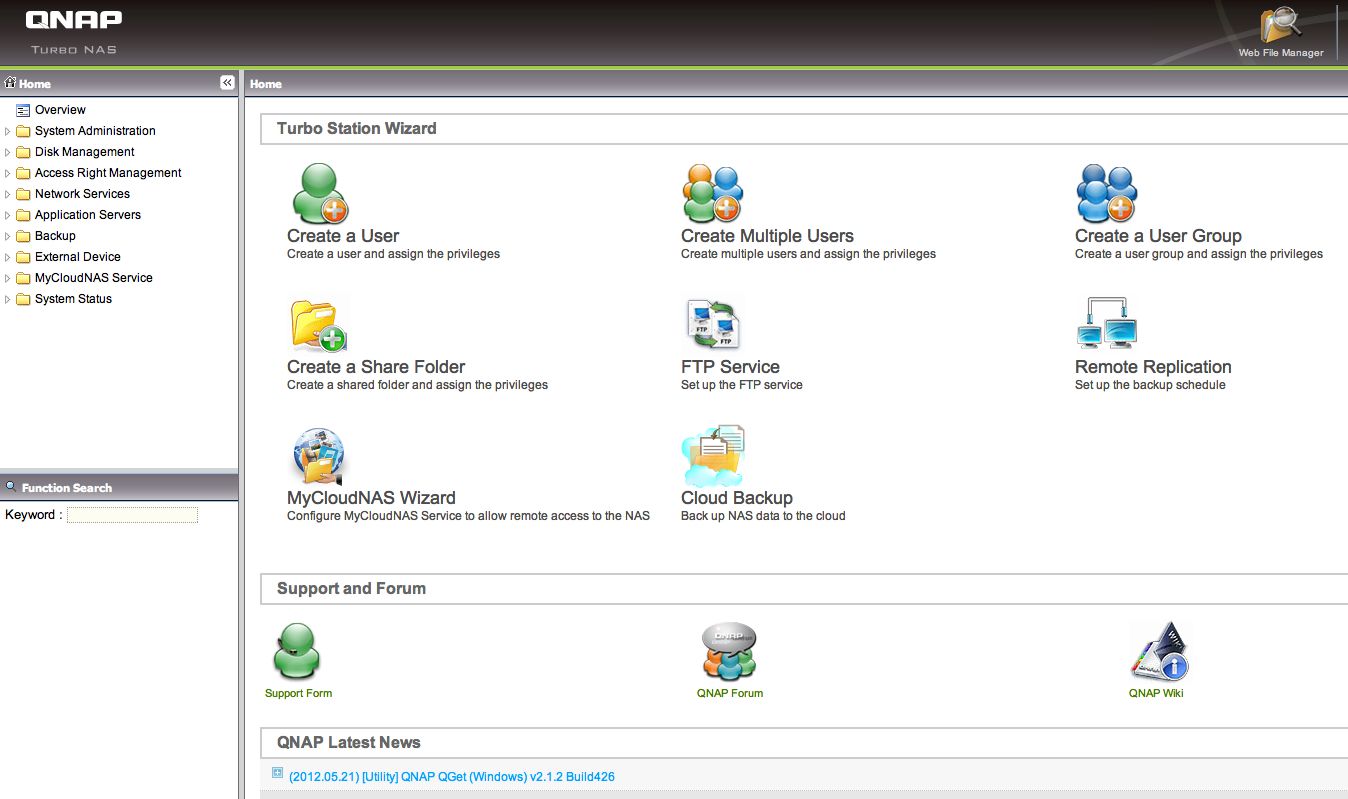Click the house icon in the sidebar header
This screenshot has height=799, width=1348.
[11, 83]
